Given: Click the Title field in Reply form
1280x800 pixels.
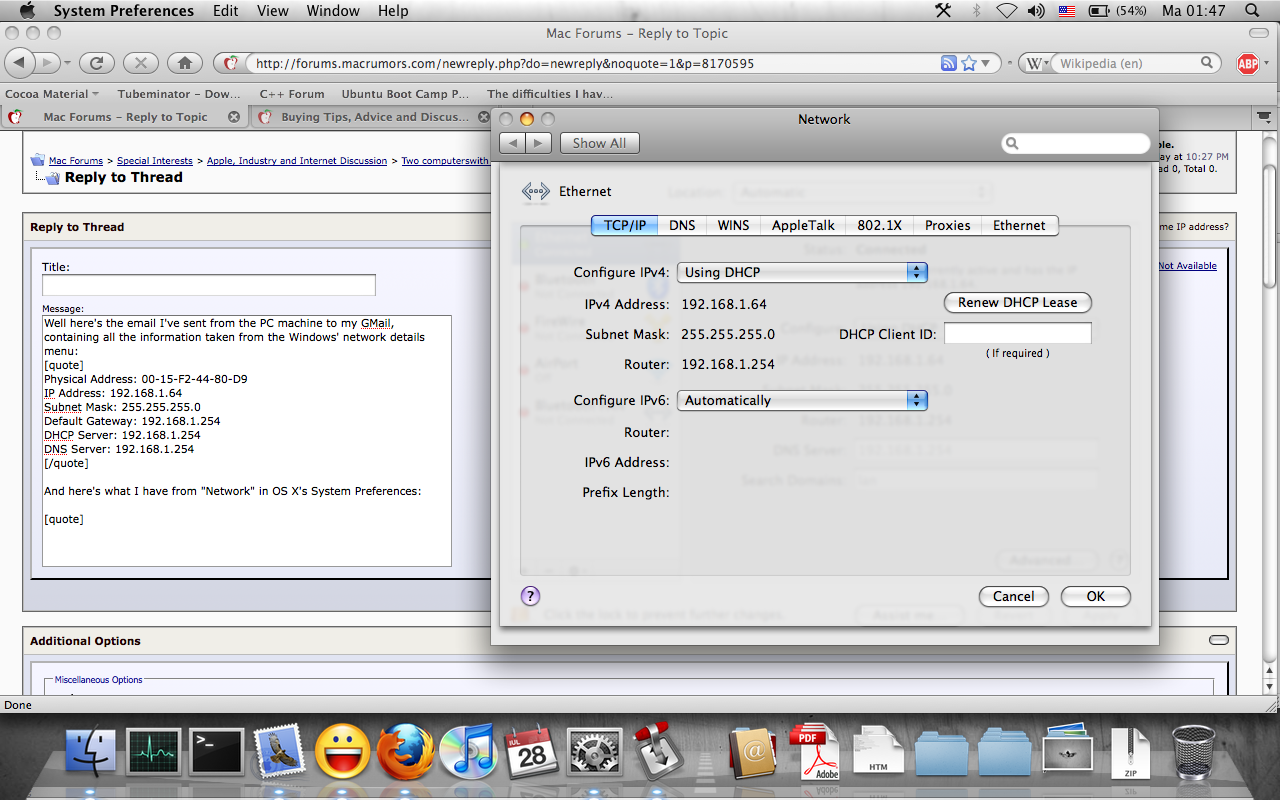Looking at the screenshot, I should 209,285.
